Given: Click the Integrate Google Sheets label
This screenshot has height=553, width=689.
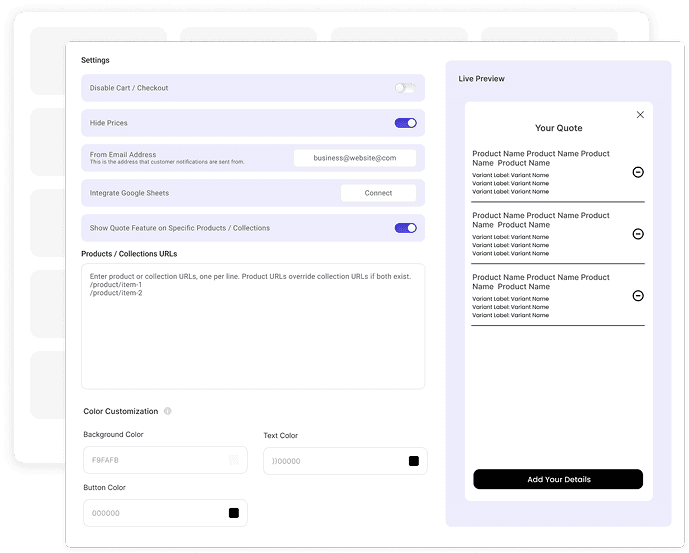Looking at the screenshot, I should (129, 193).
